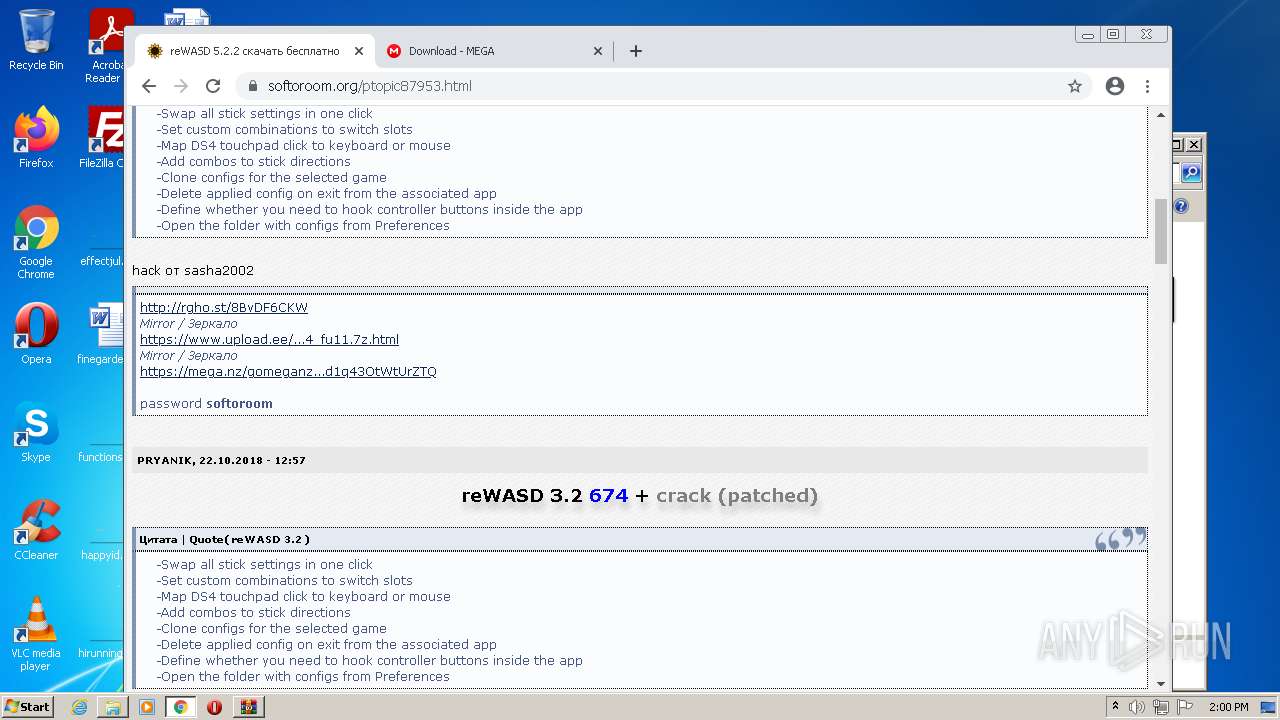Reload the softoroom page
Viewport: 1280px width, 720px height.
tap(213, 86)
